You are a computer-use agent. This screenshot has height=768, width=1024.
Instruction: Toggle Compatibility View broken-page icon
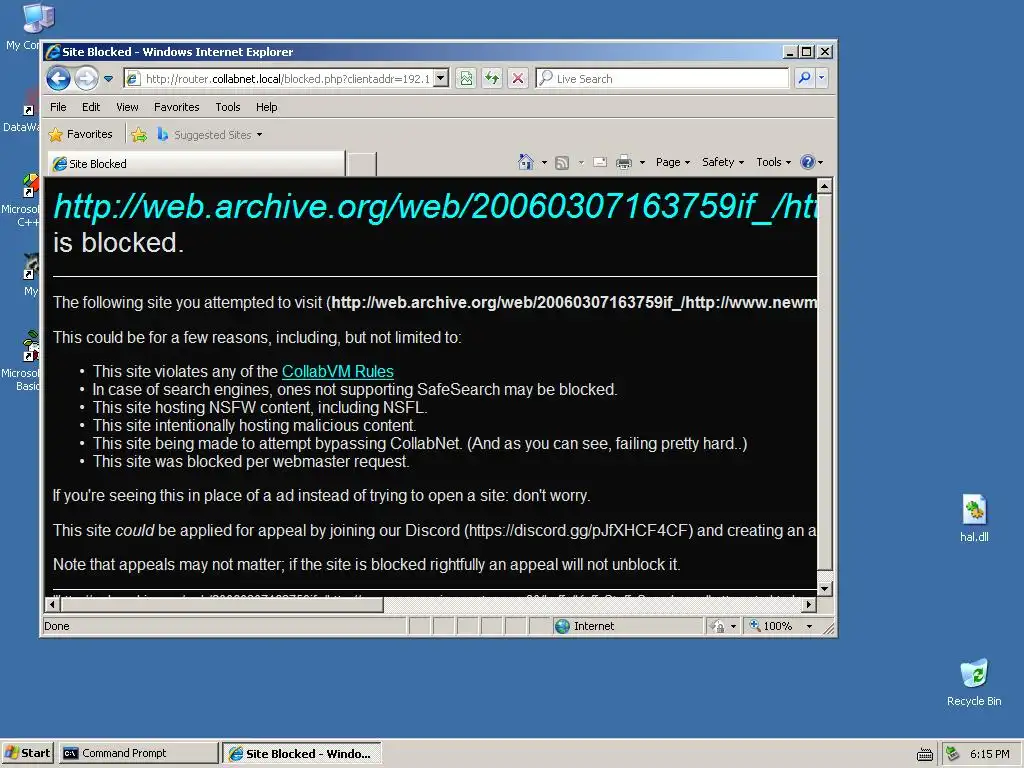click(466, 79)
